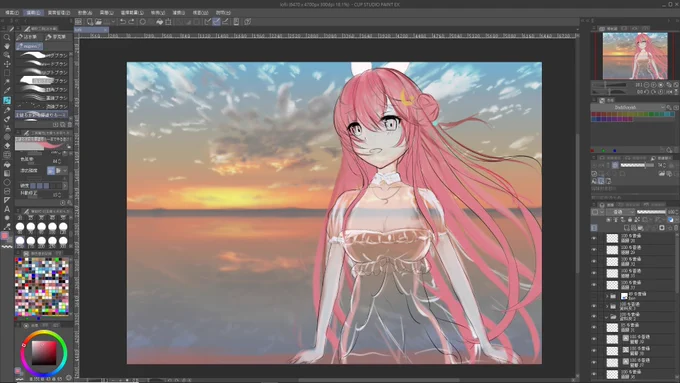Click the main drawing color swatch in the Tool palette
Image resolution: width=680 pixels, height=383 pixels.
click(x=4, y=236)
